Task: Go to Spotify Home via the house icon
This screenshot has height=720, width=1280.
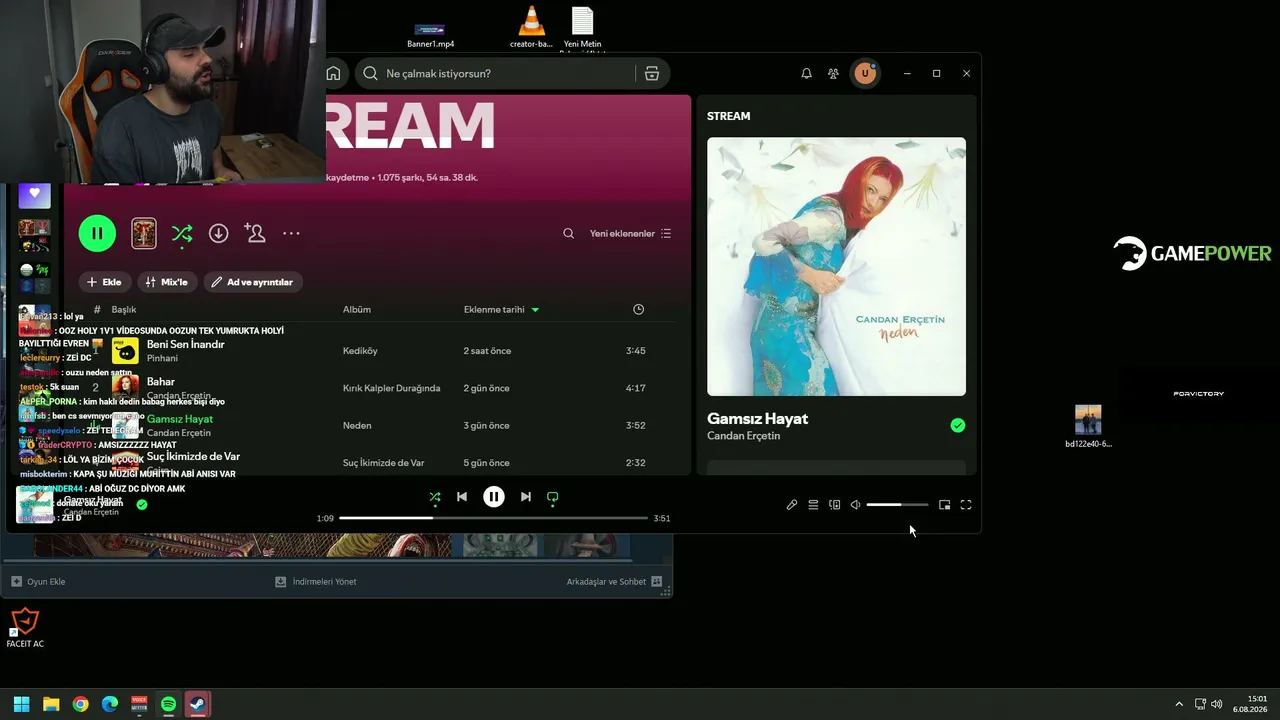Action: (x=333, y=73)
